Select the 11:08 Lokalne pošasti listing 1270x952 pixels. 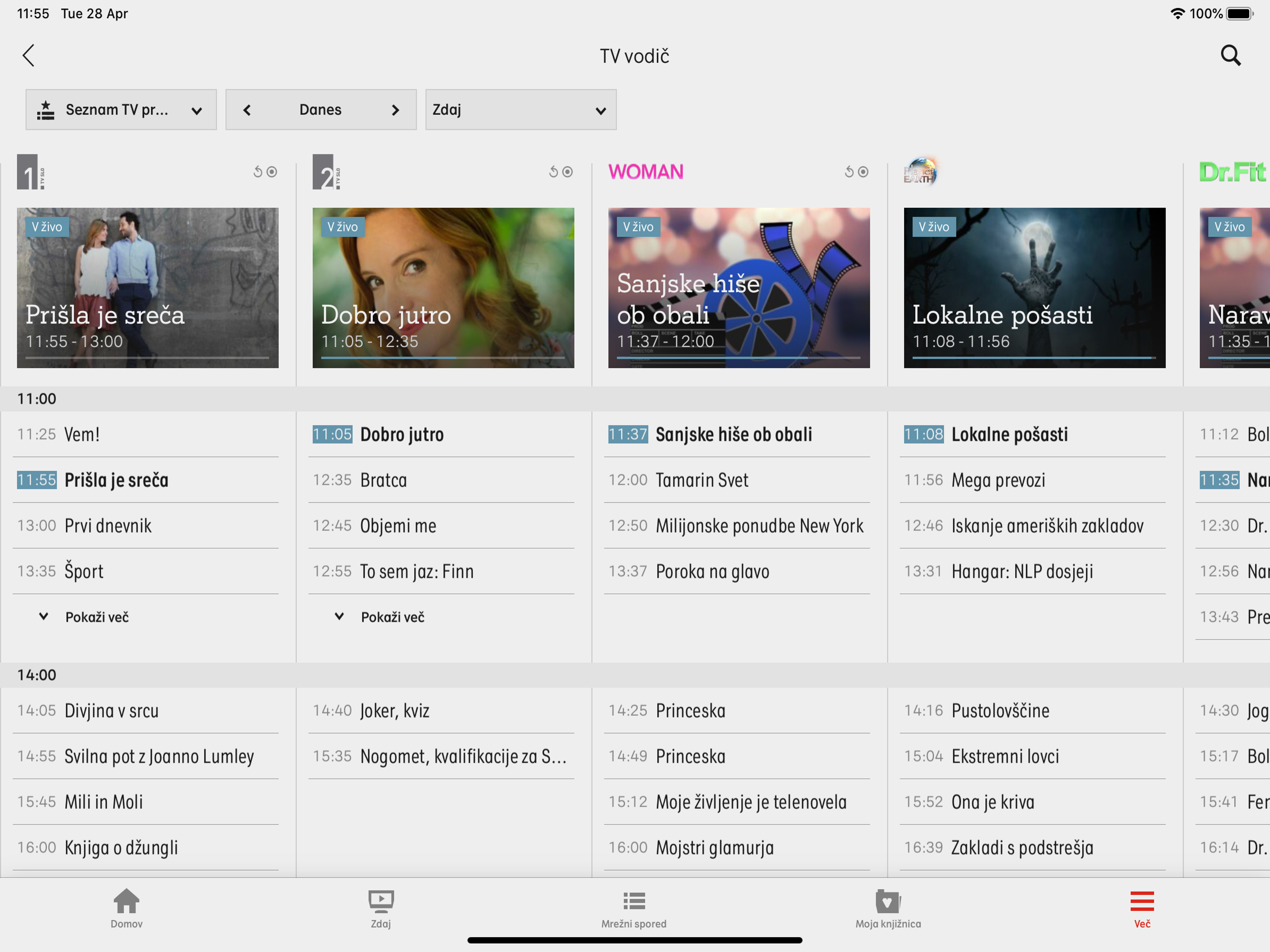(1033, 434)
